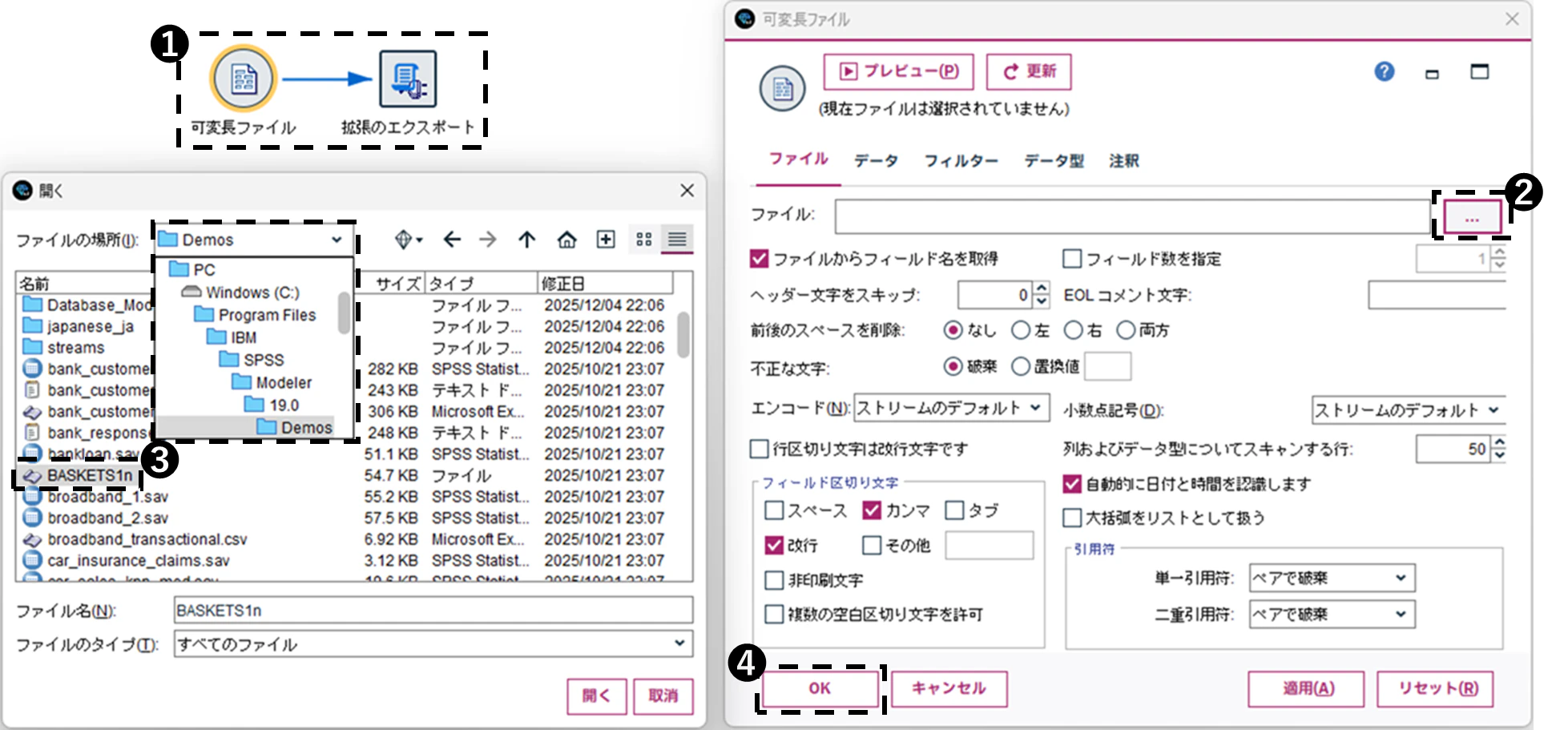1568x730 pixels.
Task: Switch to the ファイル tab
Action: [x=798, y=159]
